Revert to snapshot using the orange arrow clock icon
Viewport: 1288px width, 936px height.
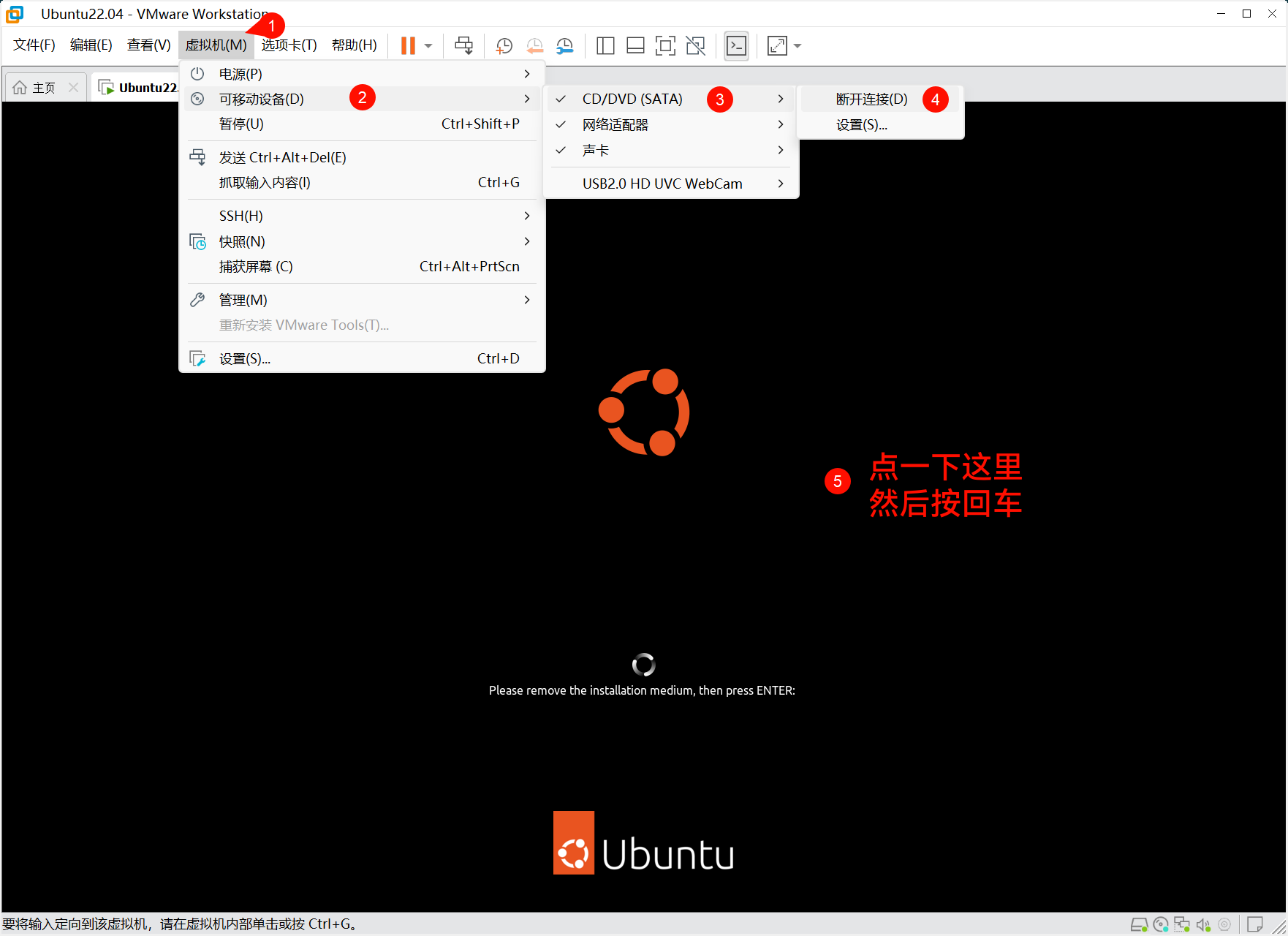tap(534, 45)
